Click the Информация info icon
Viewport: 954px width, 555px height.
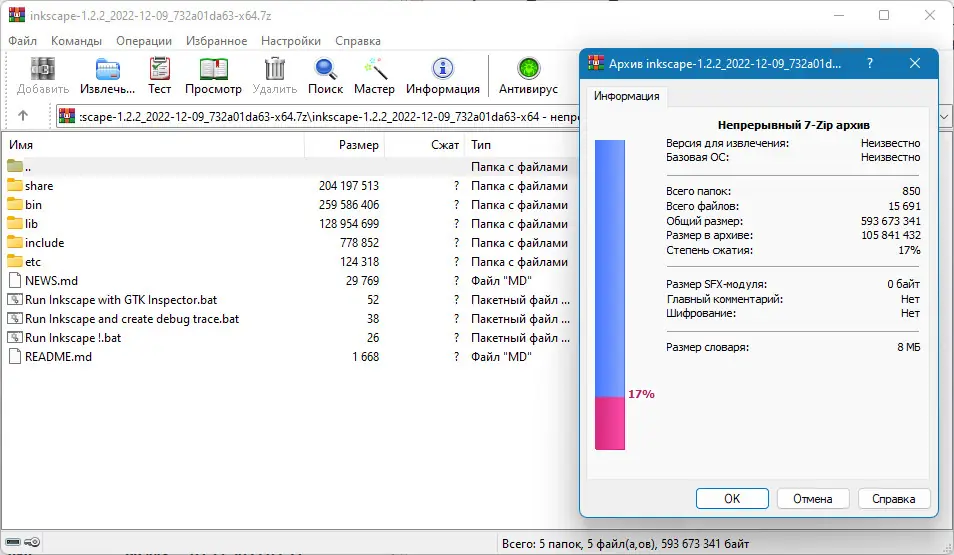click(443, 69)
